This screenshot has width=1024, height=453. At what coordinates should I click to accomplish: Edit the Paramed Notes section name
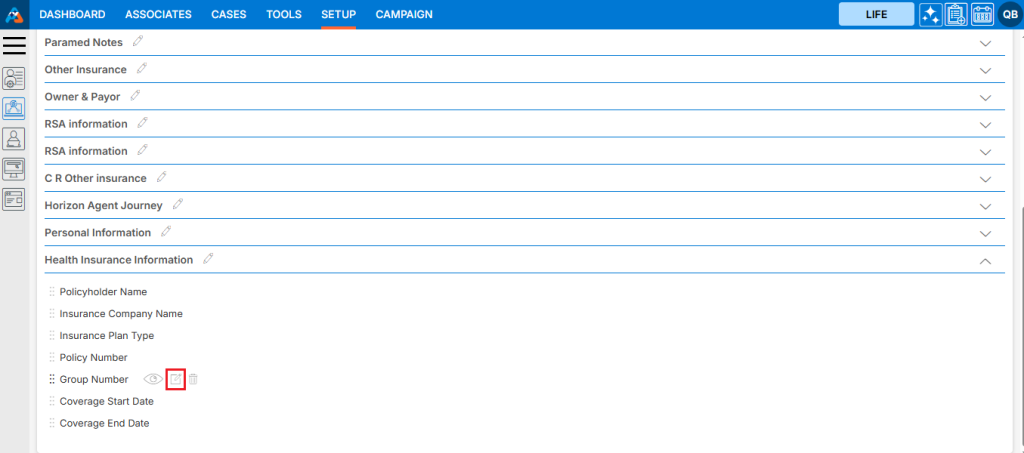pyautogui.click(x=138, y=42)
